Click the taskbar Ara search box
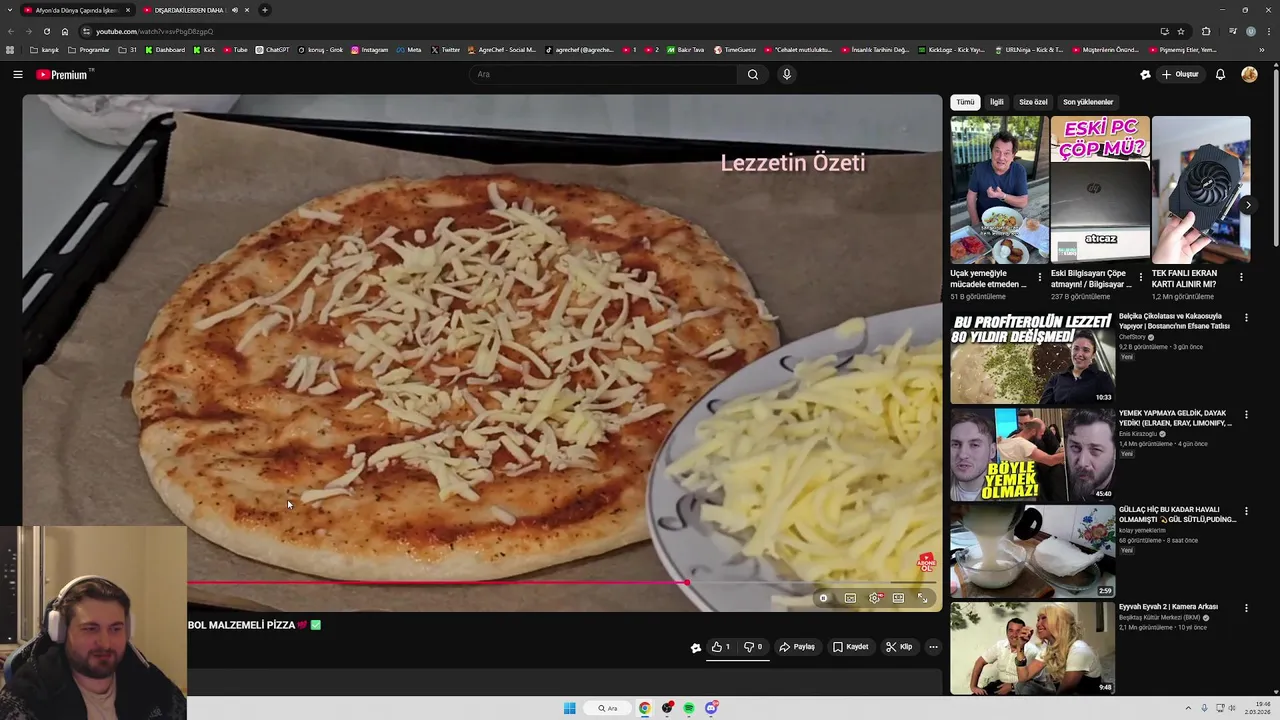The image size is (1280, 720). click(x=608, y=708)
